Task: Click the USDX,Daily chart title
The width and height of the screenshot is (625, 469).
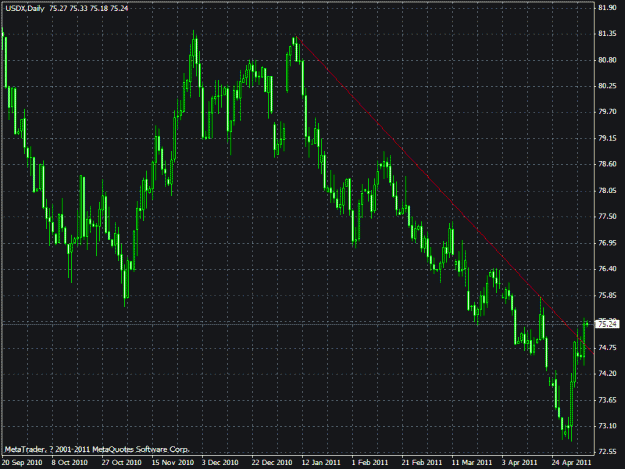Action: [25, 8]
